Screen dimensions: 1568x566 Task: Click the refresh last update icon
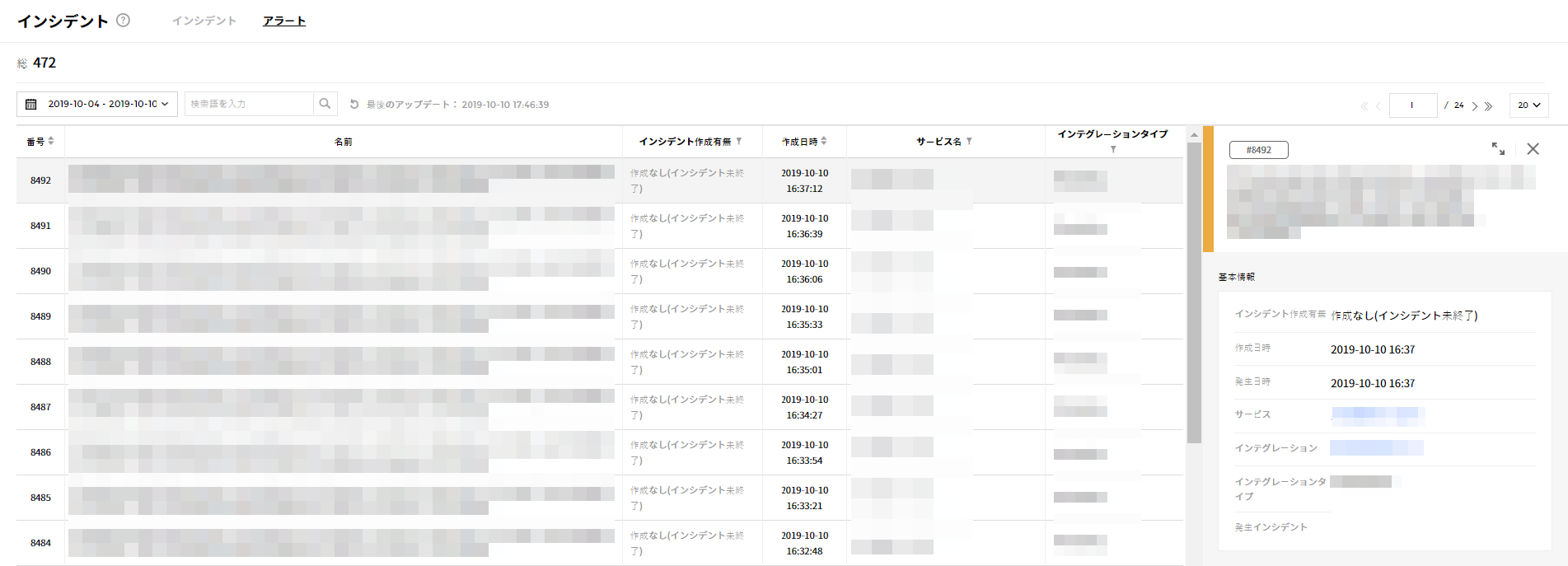click(x=354, y=105)
